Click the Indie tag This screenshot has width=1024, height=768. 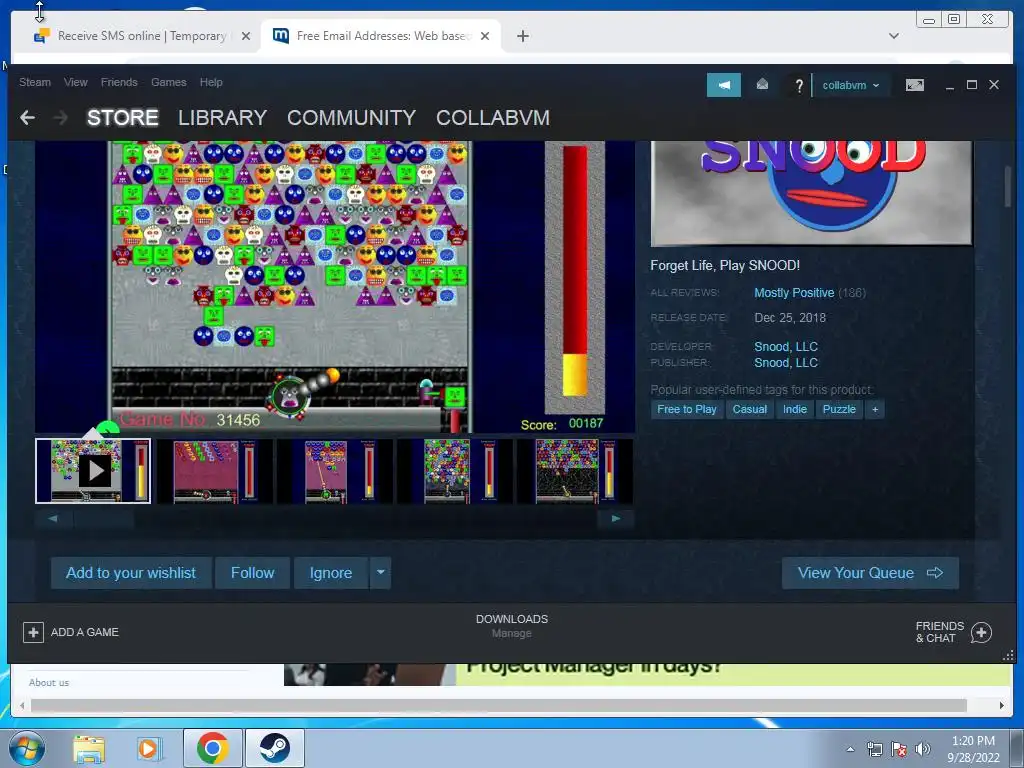point(795,409)
